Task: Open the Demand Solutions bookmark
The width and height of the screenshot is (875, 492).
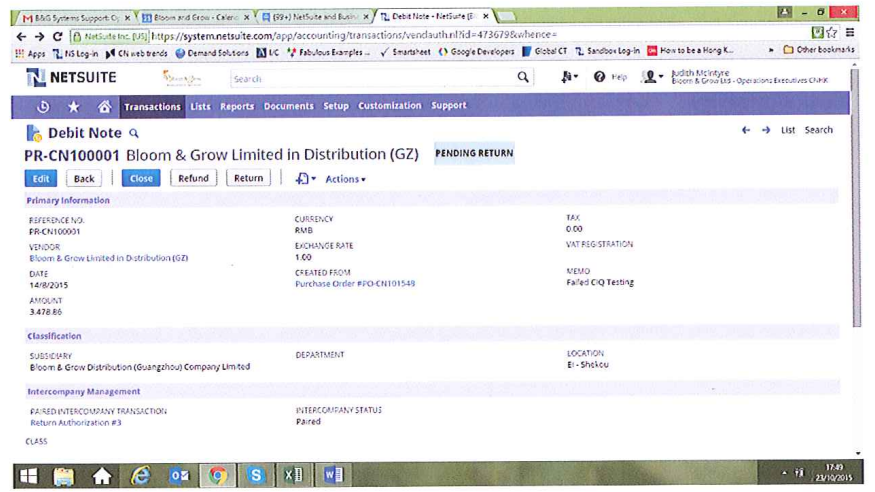Action: pos(211,53)
